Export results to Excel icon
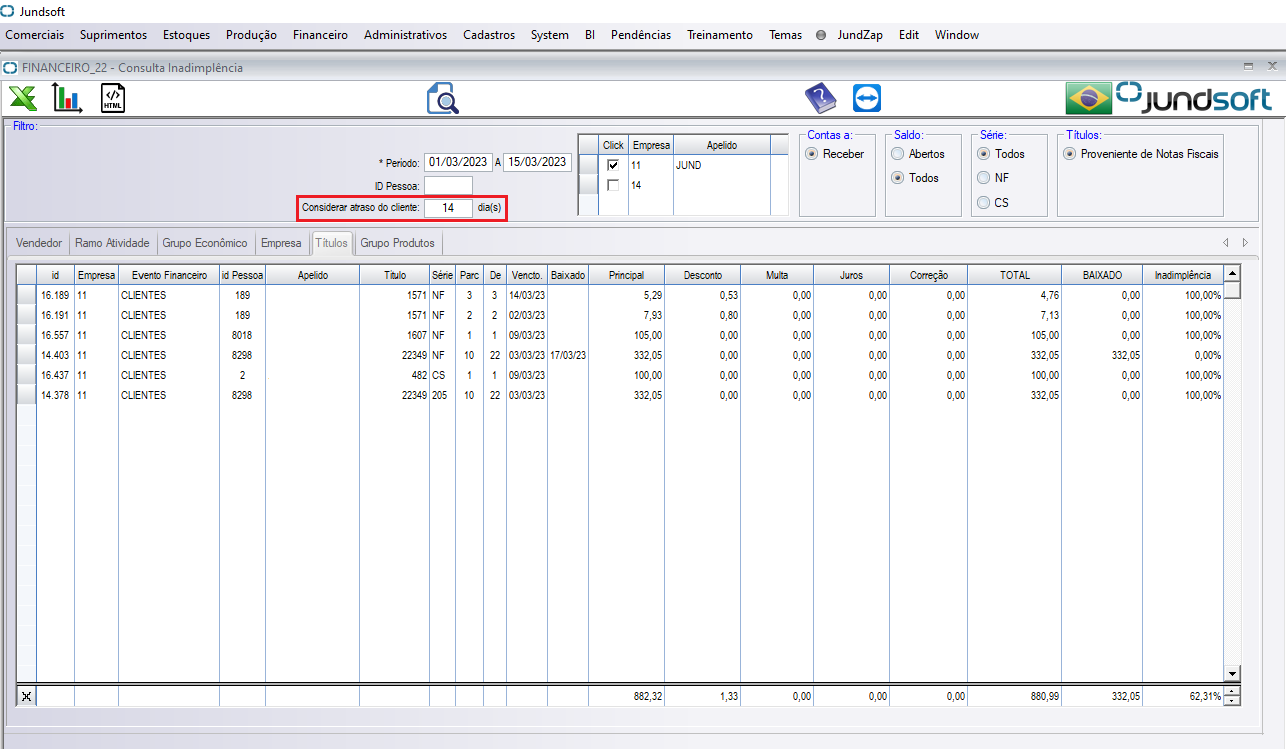This screenshot has width=1286, height=749. tap(23, 98)
